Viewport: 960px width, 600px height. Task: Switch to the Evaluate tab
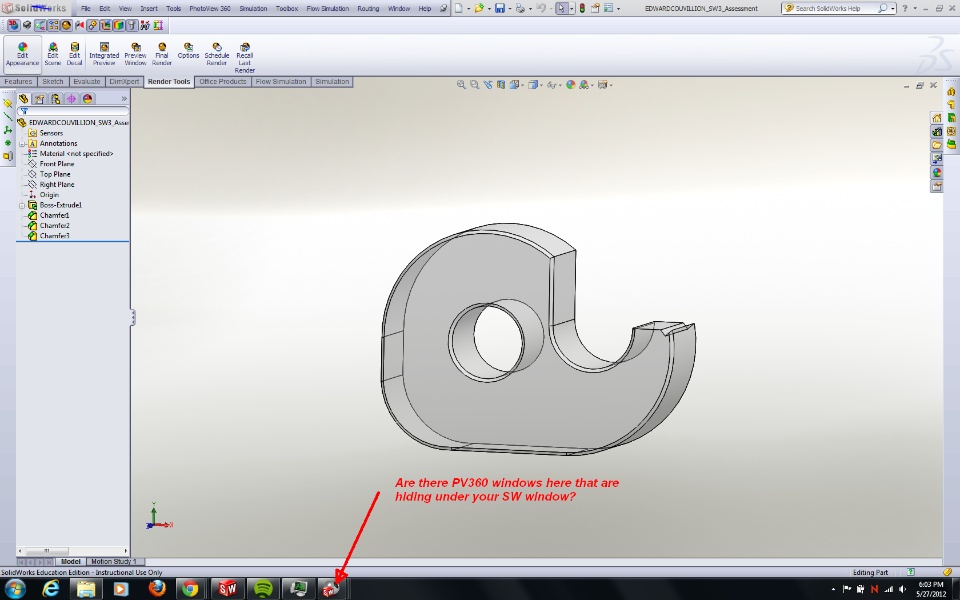tap(86, 81)
